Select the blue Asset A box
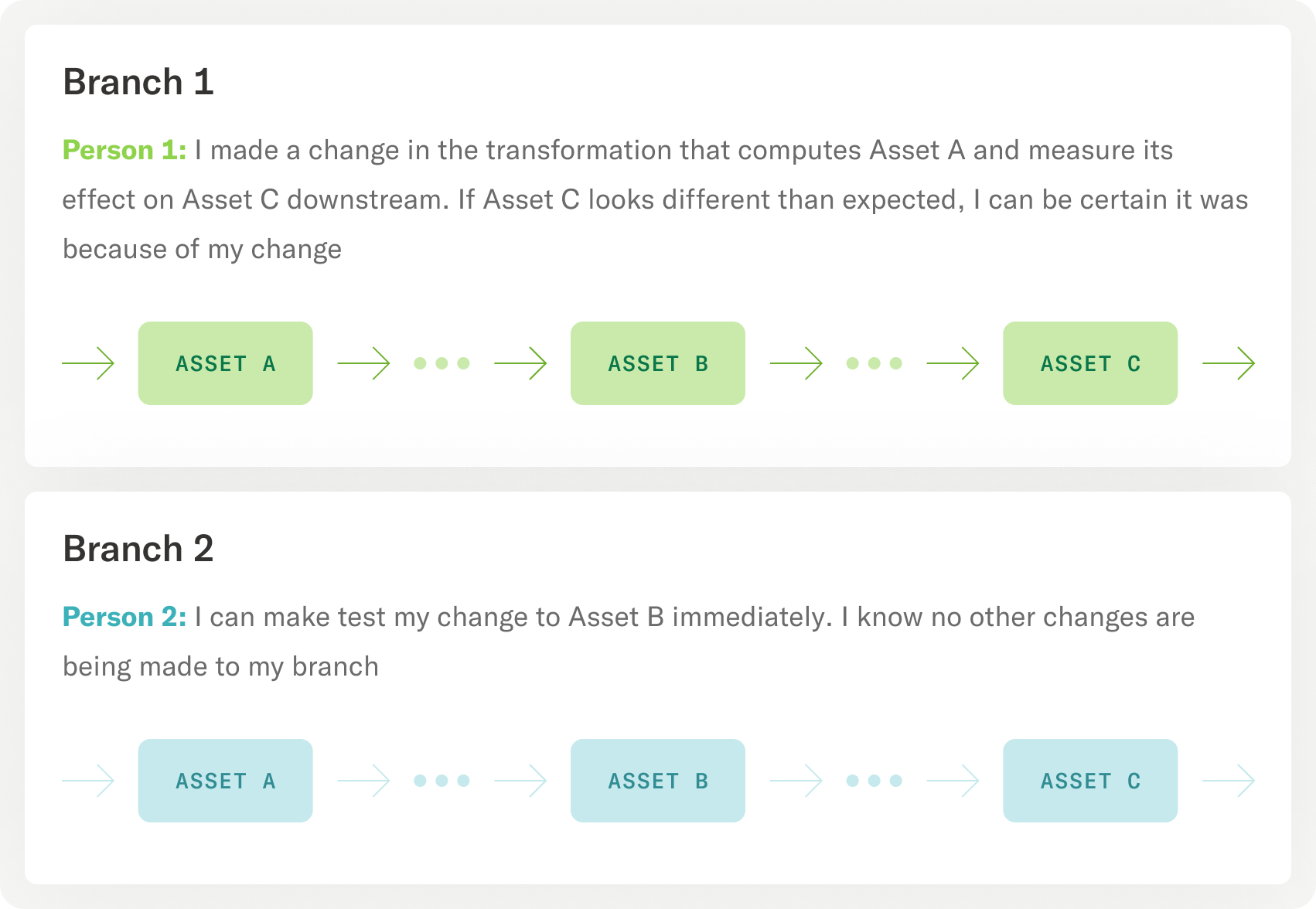This screenshot has height=909, width=1316. click(225, 781)
